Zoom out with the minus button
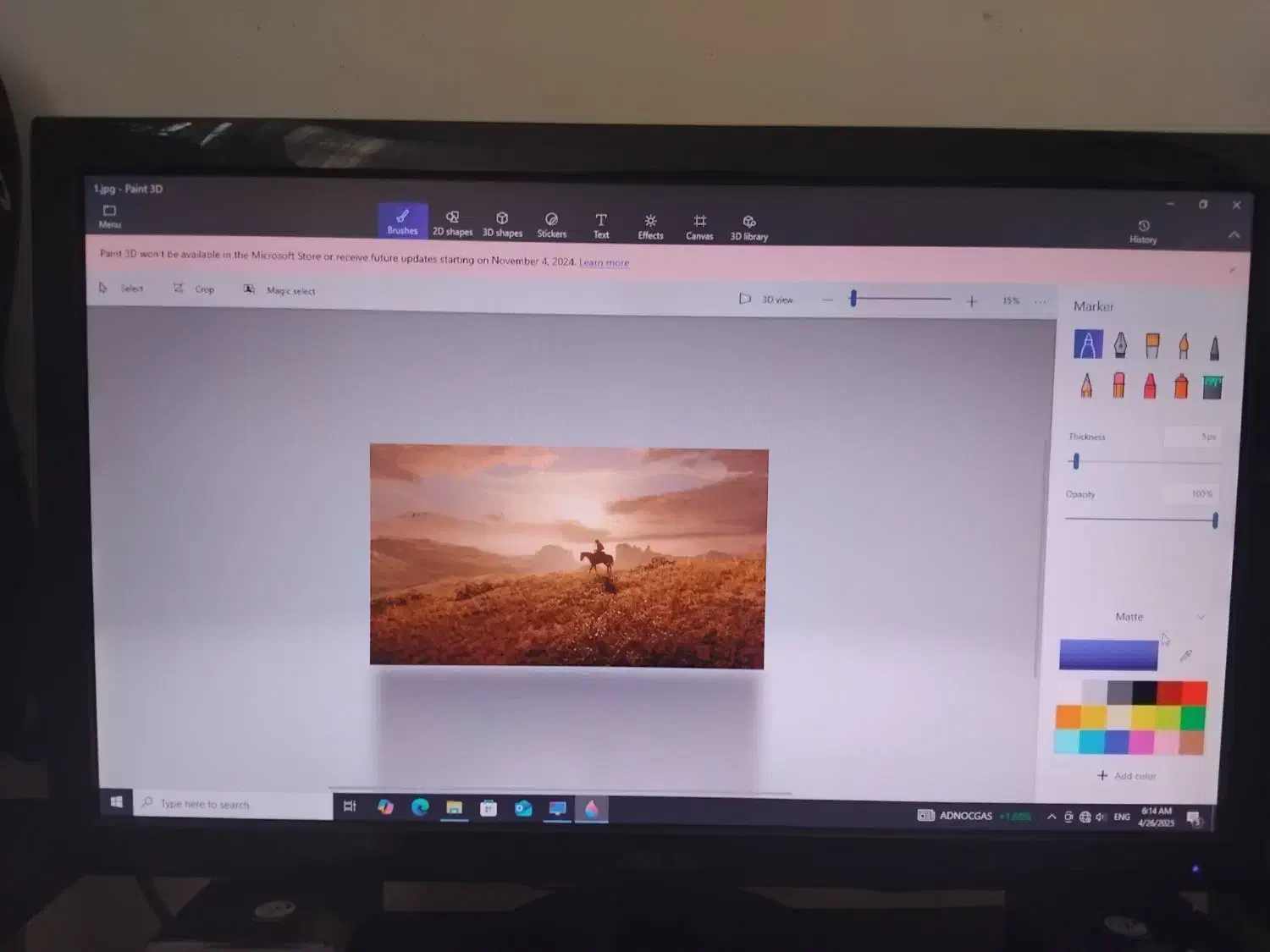Screen dimensions: 1270x952 point(827,300)
